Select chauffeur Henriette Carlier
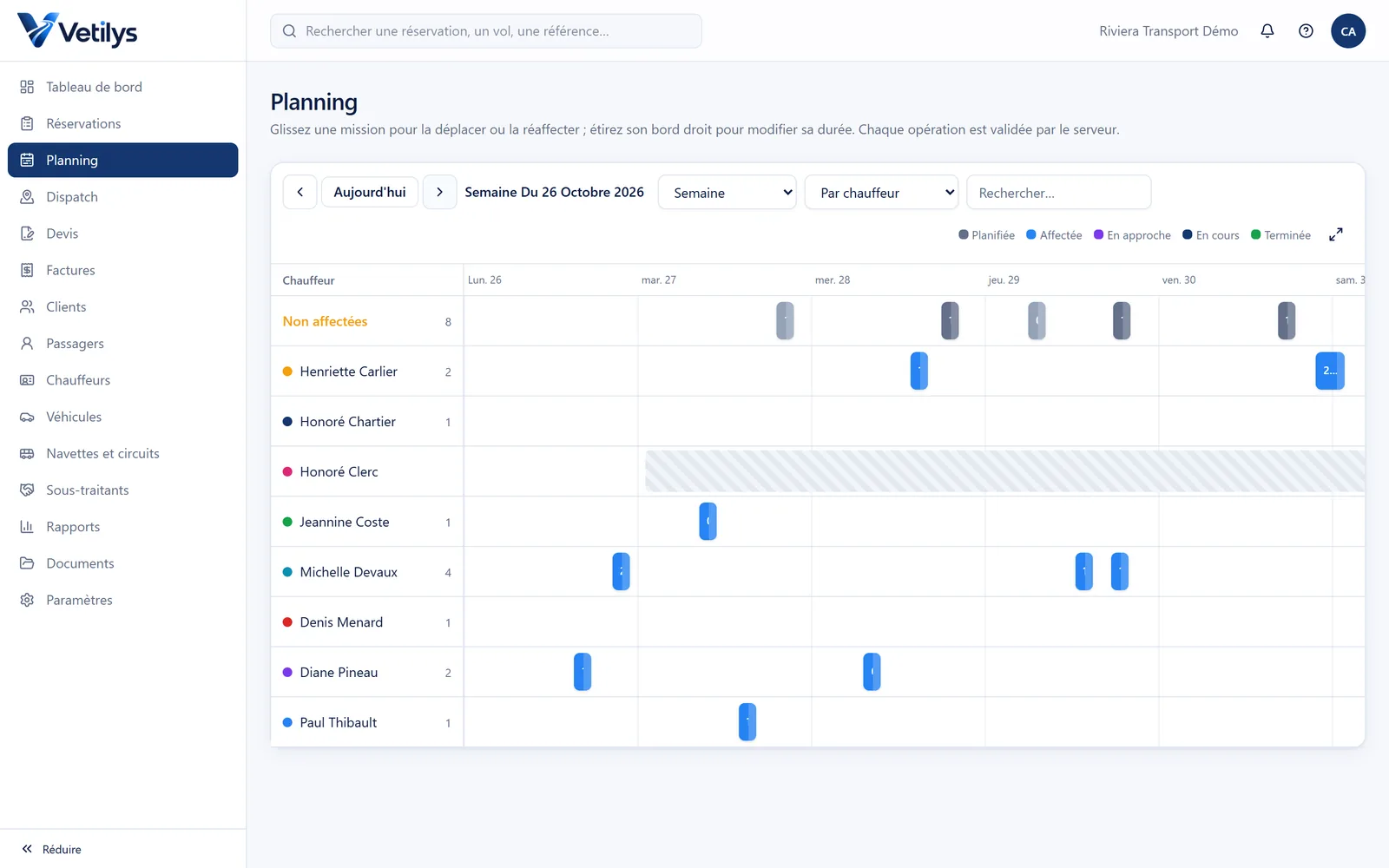1389x868 pixels. [x=348, y=372]
